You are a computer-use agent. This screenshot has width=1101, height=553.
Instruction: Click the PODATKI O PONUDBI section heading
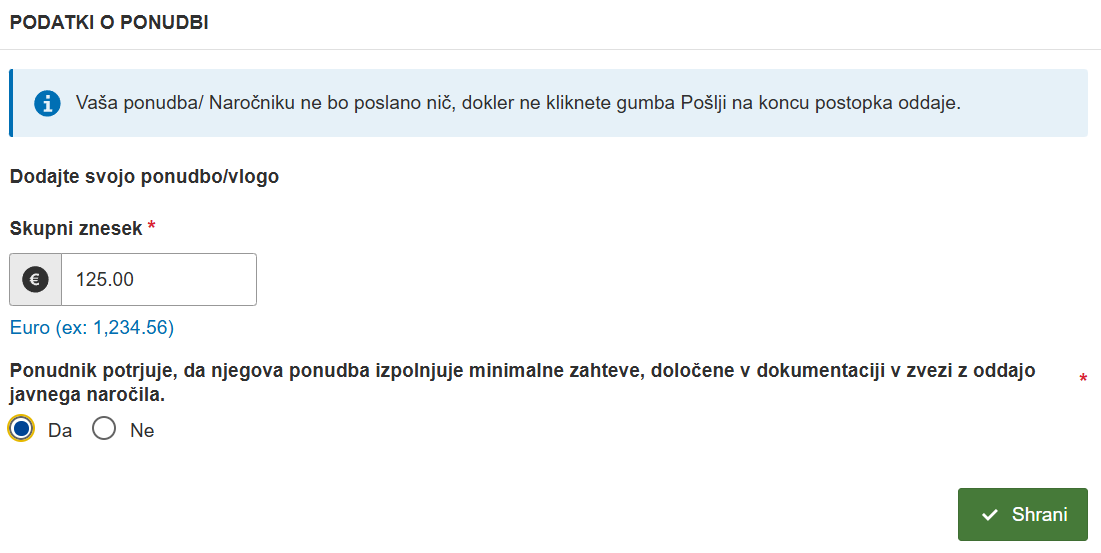point(109,22)
